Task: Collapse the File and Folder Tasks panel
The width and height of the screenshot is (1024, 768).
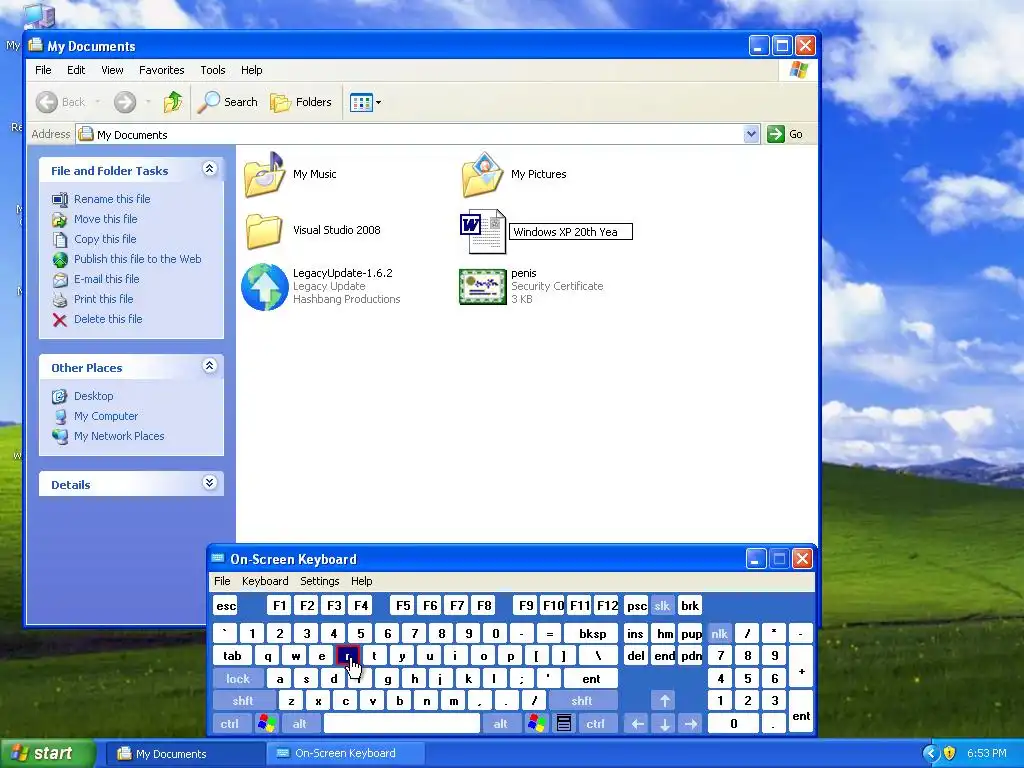Action: tap(210, 169)
